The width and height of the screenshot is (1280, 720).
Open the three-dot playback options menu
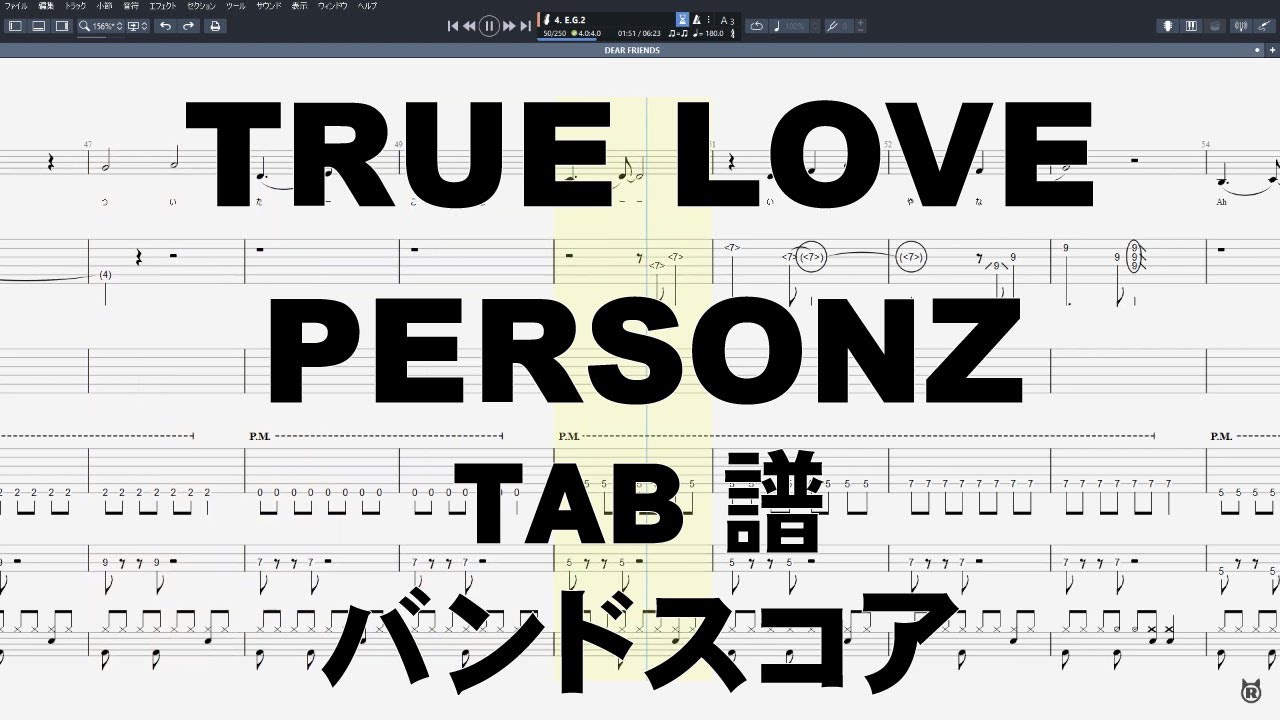708,19
